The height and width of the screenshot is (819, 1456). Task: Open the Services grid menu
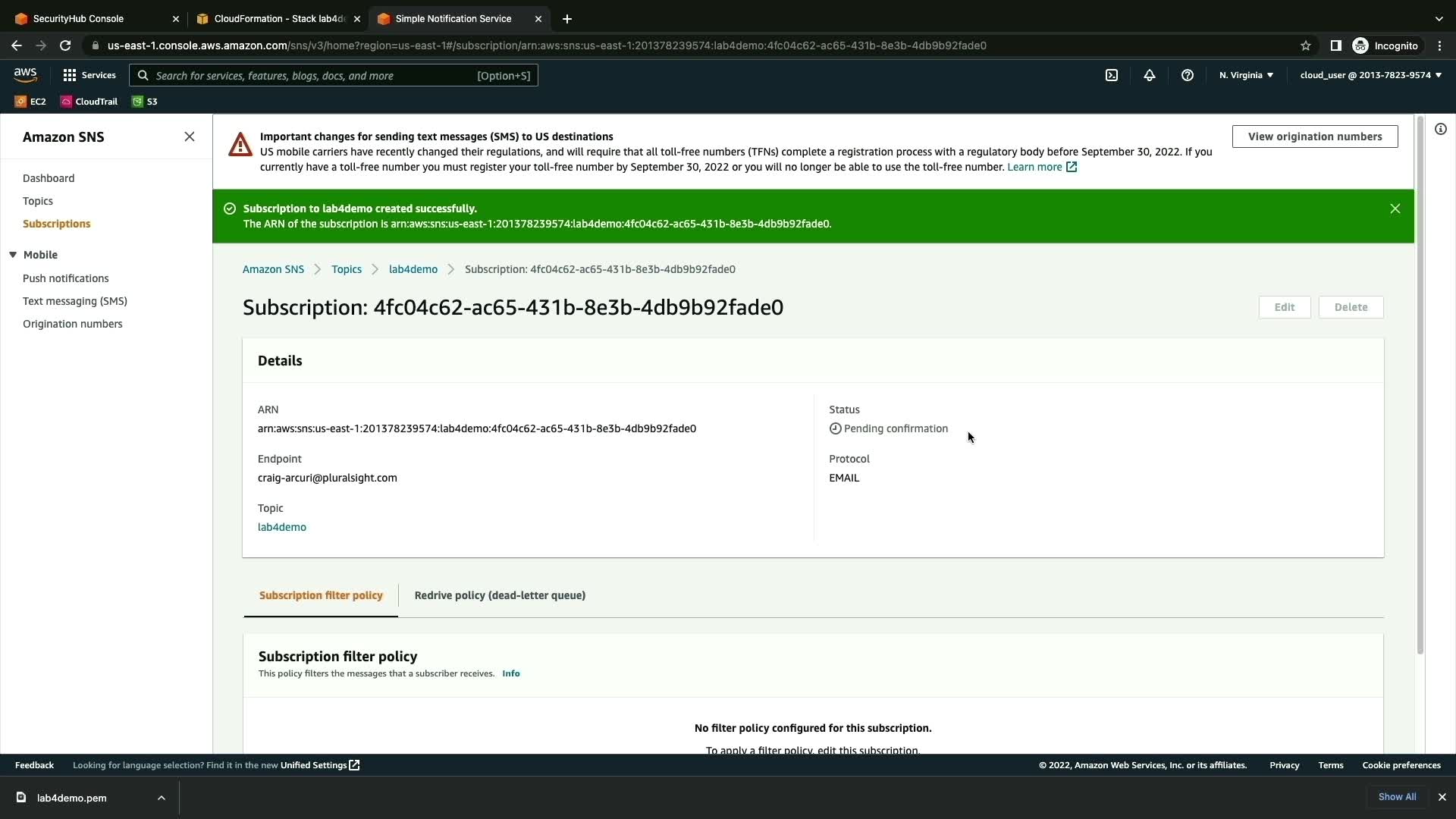pos(89,75)
